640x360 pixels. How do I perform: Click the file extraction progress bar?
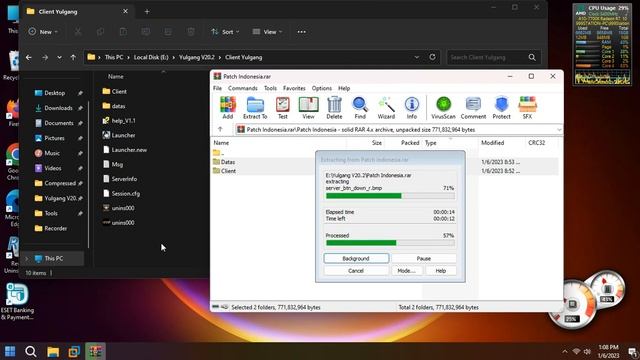(x=390, y=196)
